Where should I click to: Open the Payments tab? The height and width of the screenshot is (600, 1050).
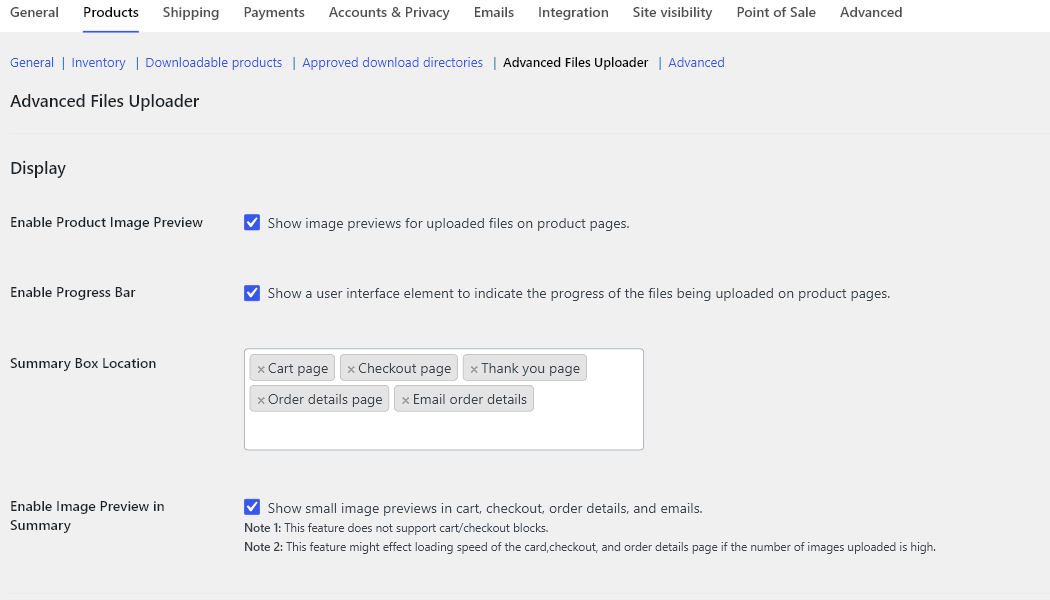[274, 13]
